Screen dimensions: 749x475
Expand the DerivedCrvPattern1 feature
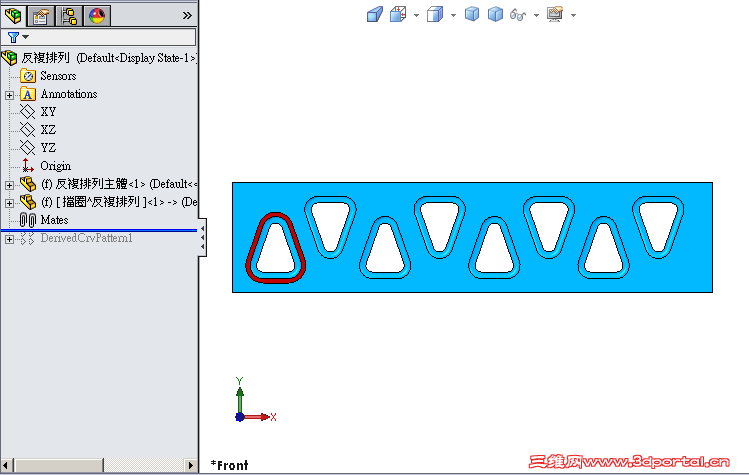coord(9,239)
